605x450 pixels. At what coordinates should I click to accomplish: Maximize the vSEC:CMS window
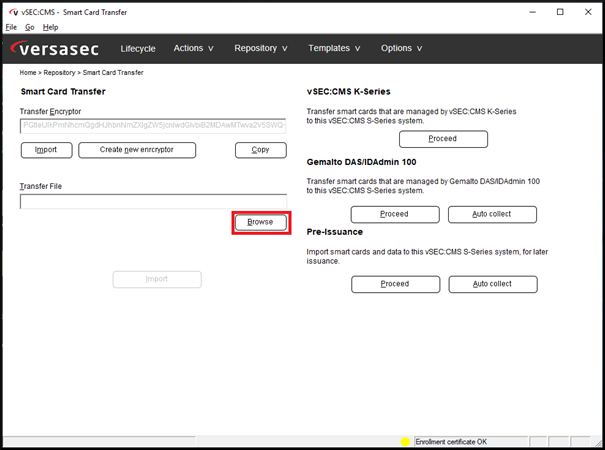click(560, 12)
